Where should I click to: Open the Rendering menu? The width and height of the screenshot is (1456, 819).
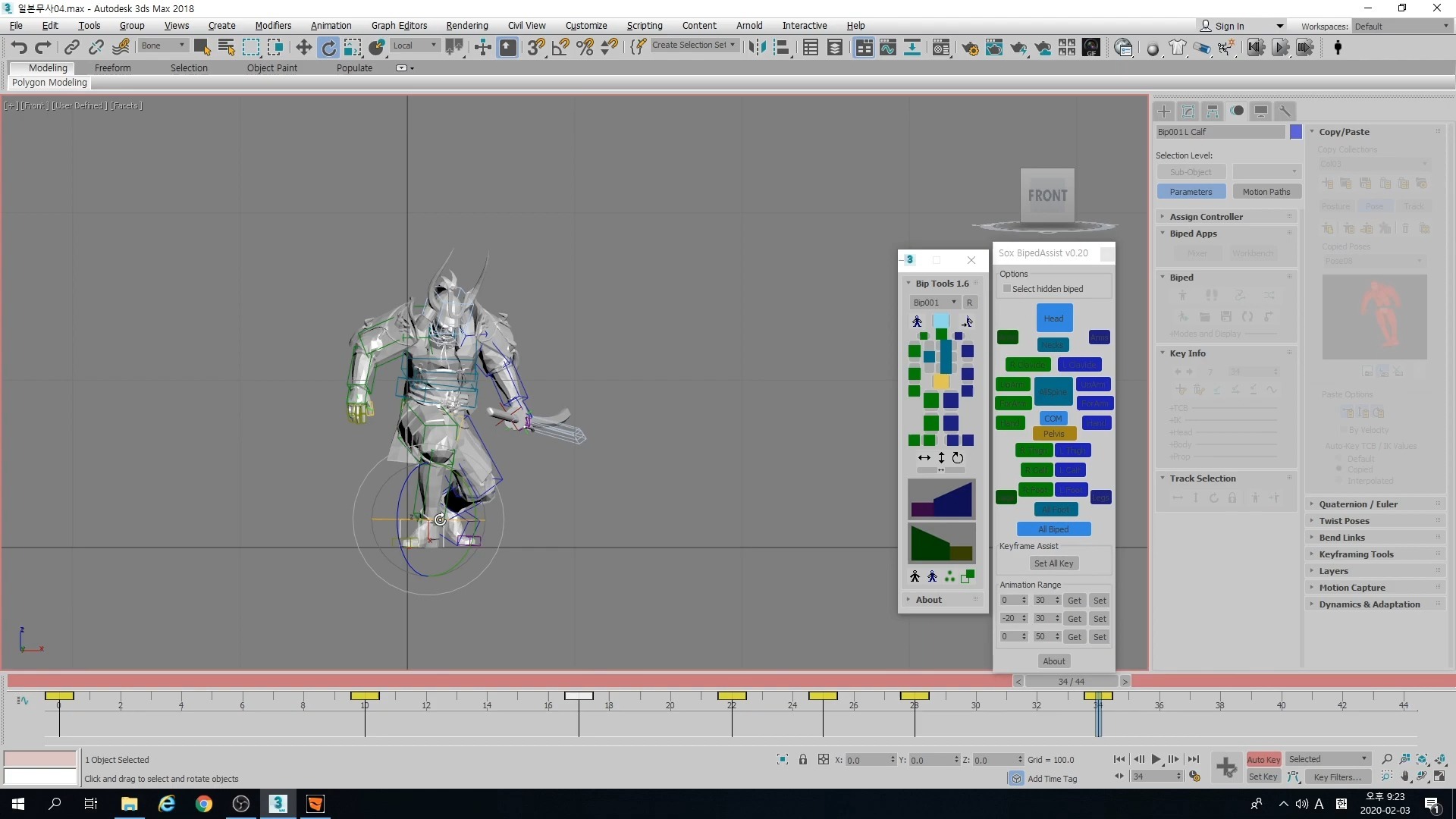pos(466,25)
